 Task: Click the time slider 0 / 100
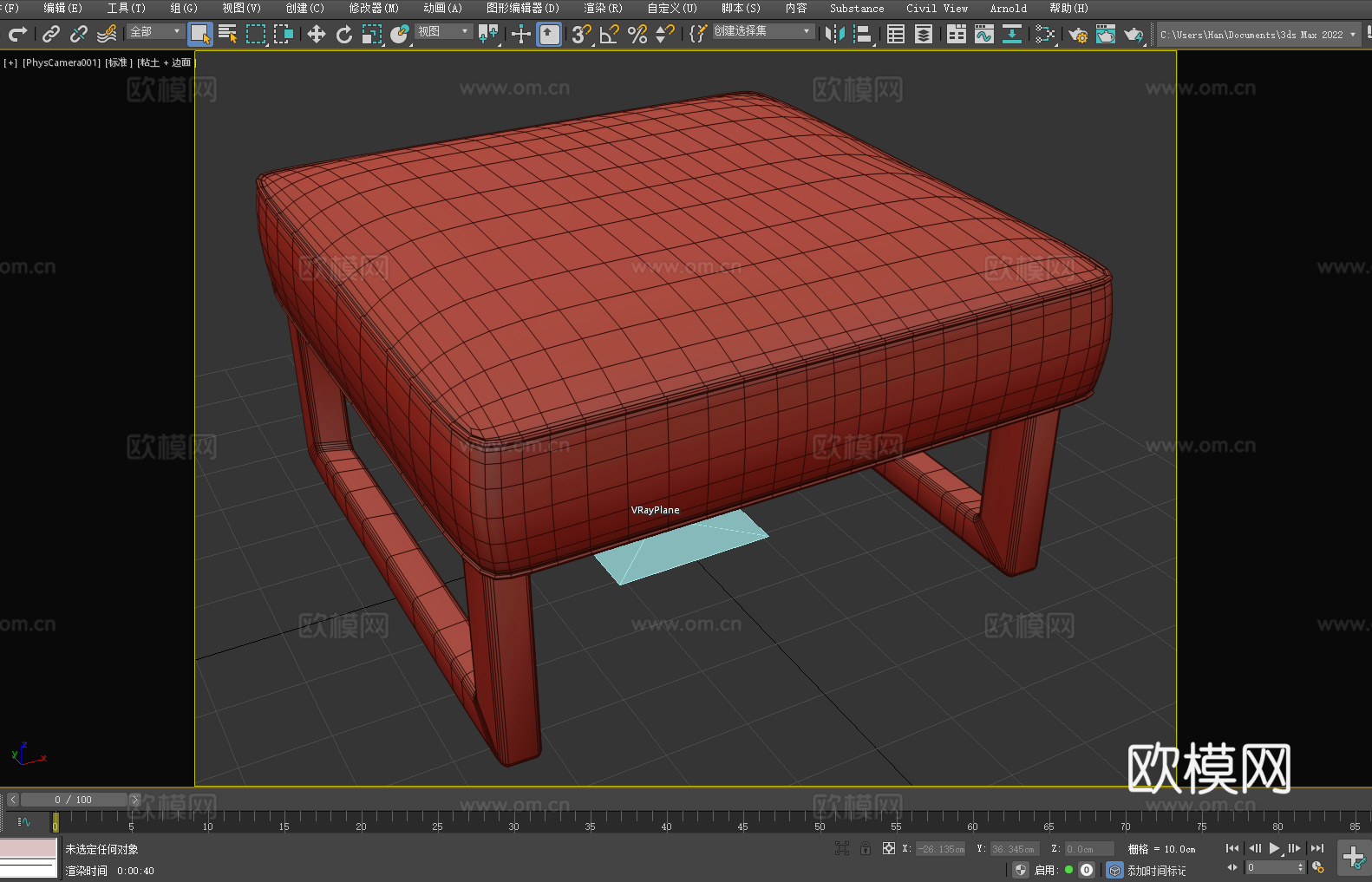click(74, 800)
